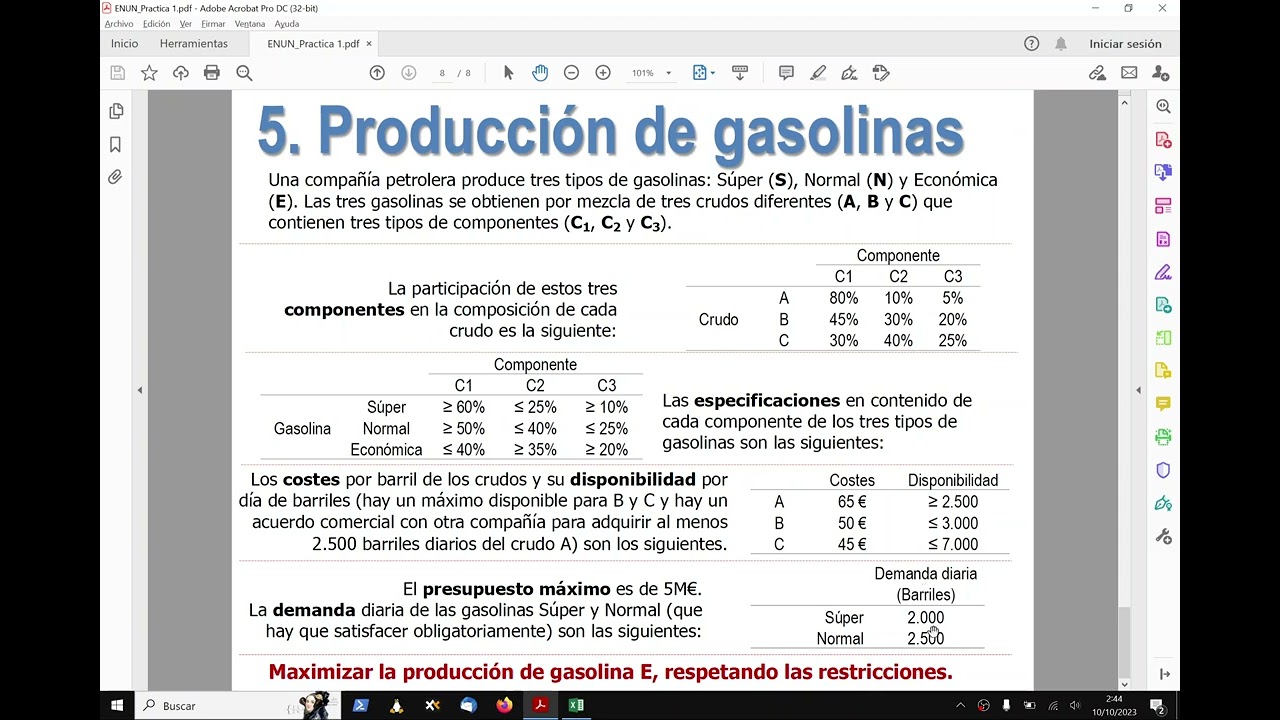Print the document with printer icon
Image resolution: width=1280 pixels, height=720 pixels.
tap(212, 73)
